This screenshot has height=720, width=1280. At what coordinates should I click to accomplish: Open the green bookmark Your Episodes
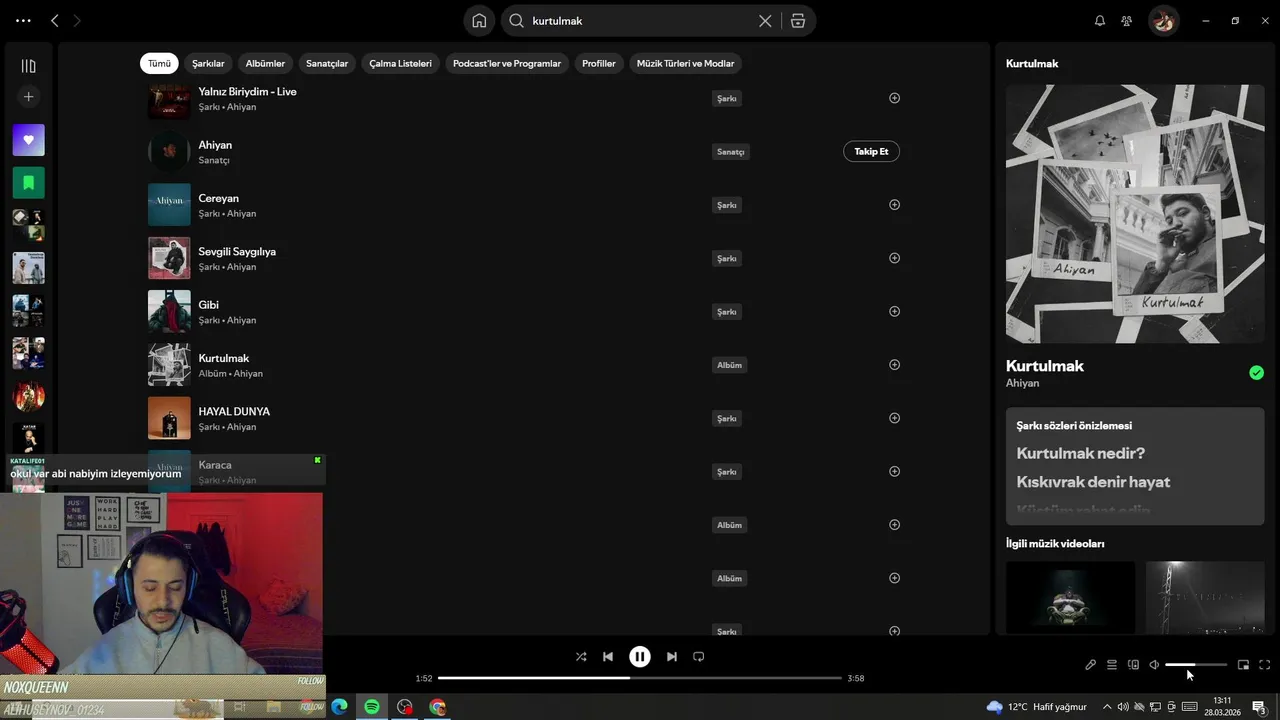click(28, 183)
